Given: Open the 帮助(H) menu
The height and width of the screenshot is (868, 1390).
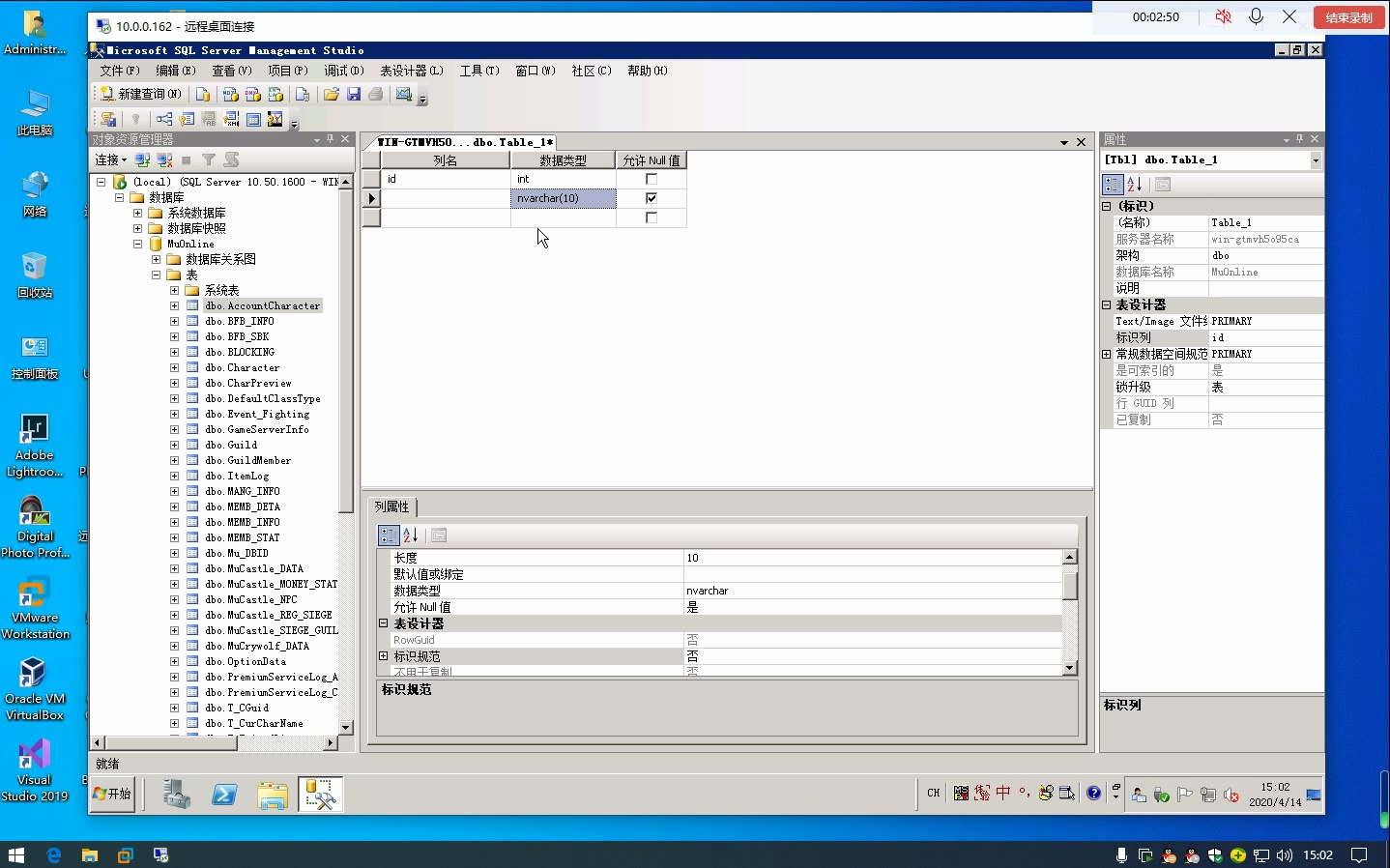Looking at the screenshot, I should pyautogui.click(x=648, y=71).
